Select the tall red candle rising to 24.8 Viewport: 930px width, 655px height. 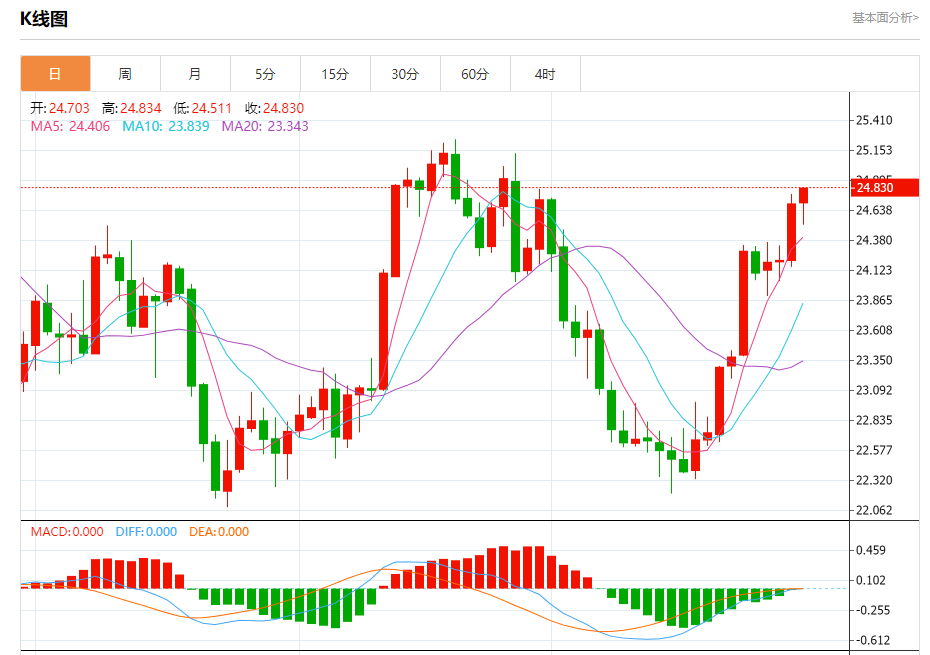[x=396, y=231]
